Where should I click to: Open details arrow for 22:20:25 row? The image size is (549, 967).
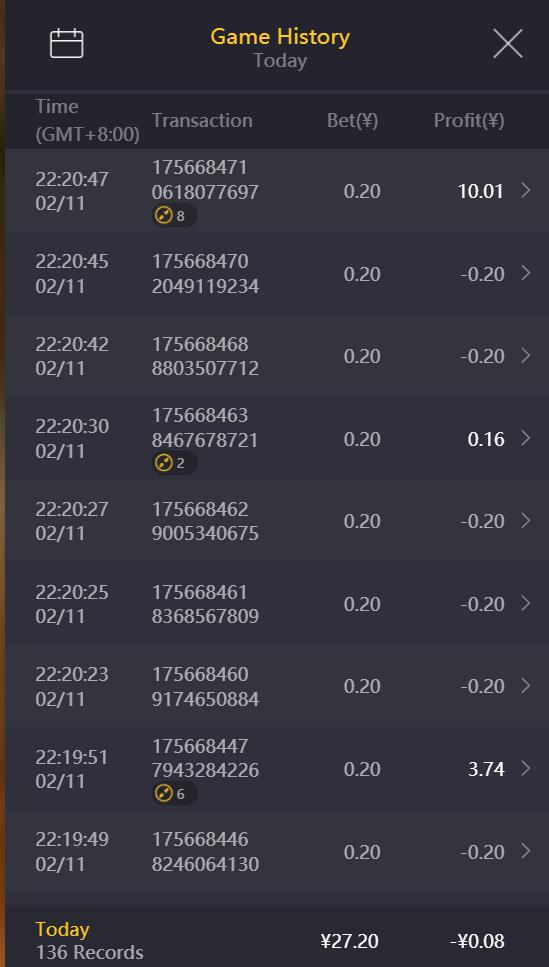click(526, 604)
